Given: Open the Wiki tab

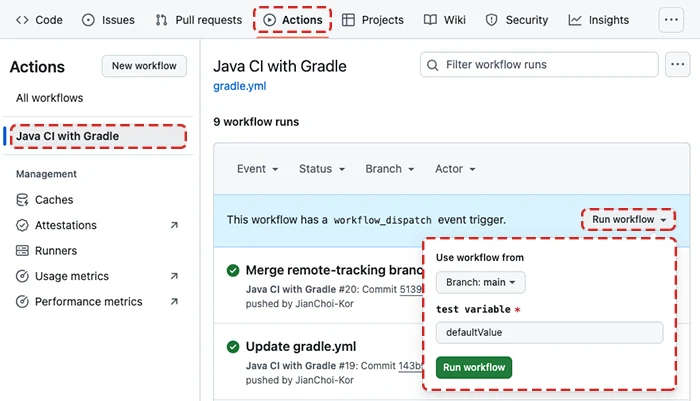Looking at the screenshot, I should coord(445,20).
